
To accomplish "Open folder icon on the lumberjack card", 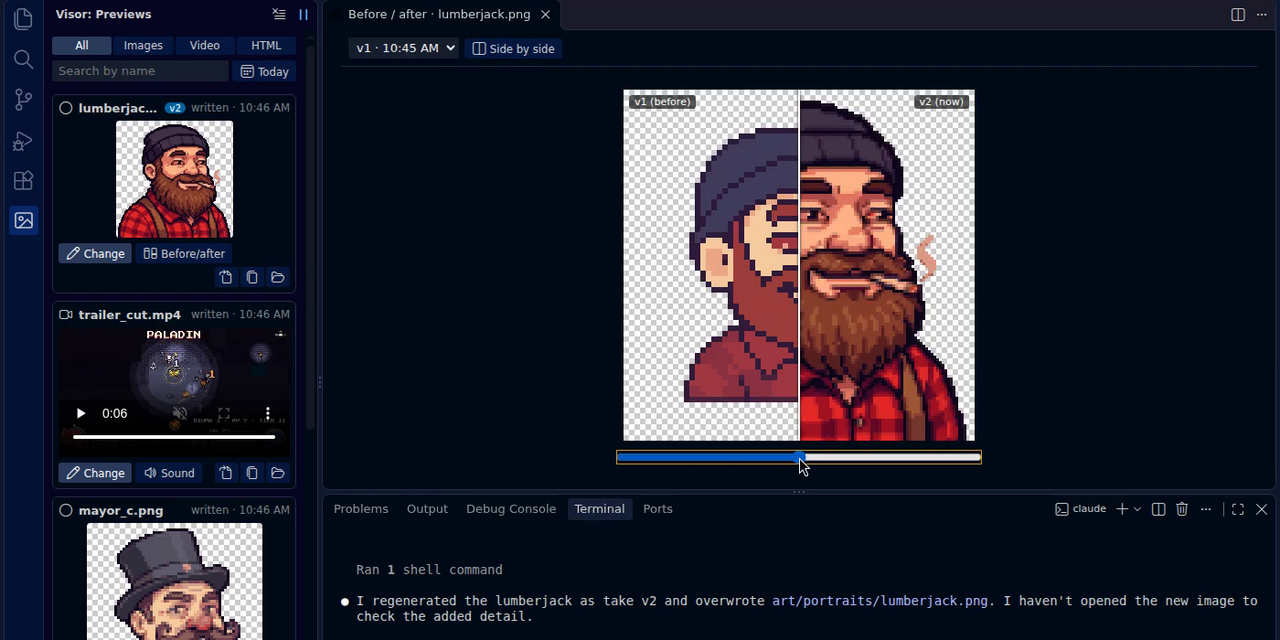I will click(x=278, y=277).
